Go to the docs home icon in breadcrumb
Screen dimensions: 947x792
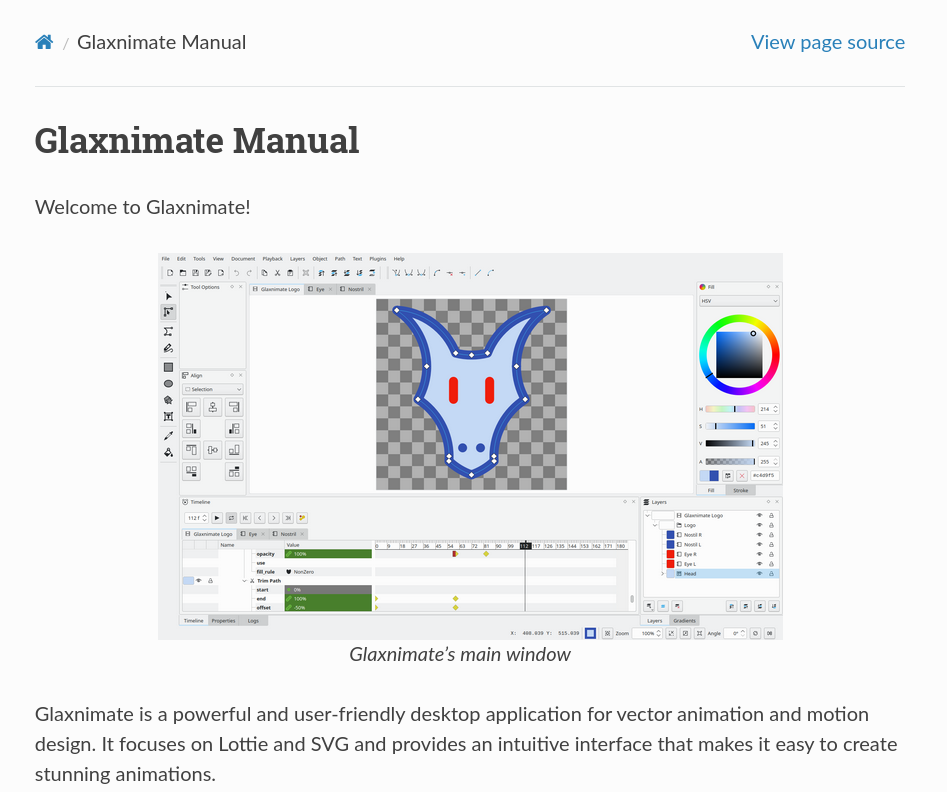(44, 42)
